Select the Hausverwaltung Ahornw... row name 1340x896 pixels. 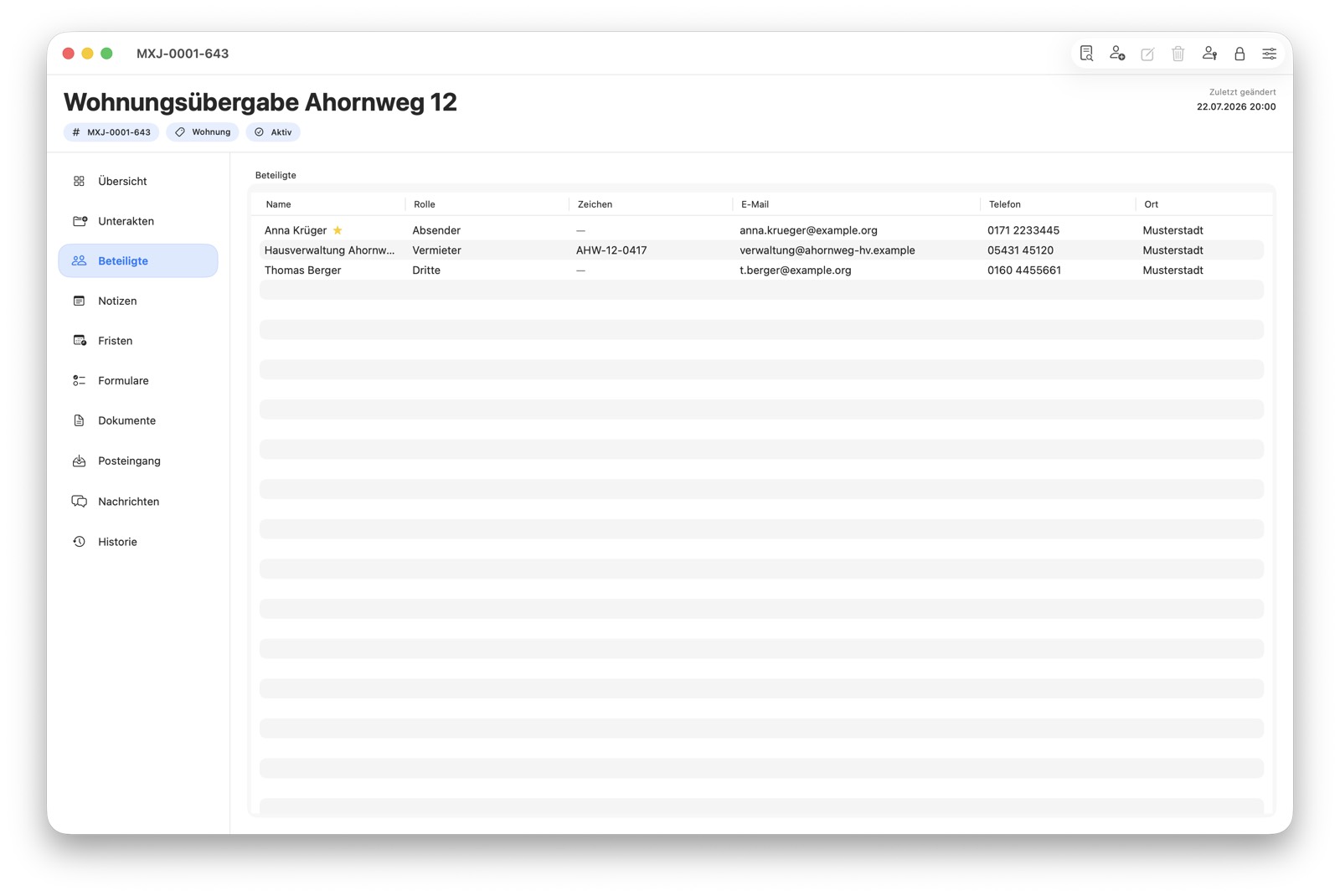329,250
